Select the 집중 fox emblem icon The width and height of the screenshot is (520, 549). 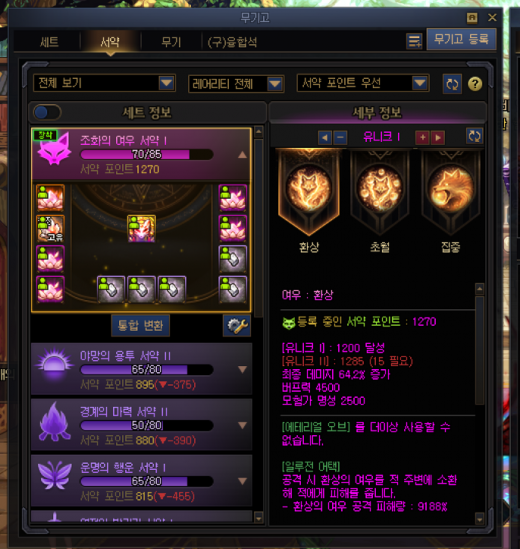pyautogui.click(x=451, y=188)
